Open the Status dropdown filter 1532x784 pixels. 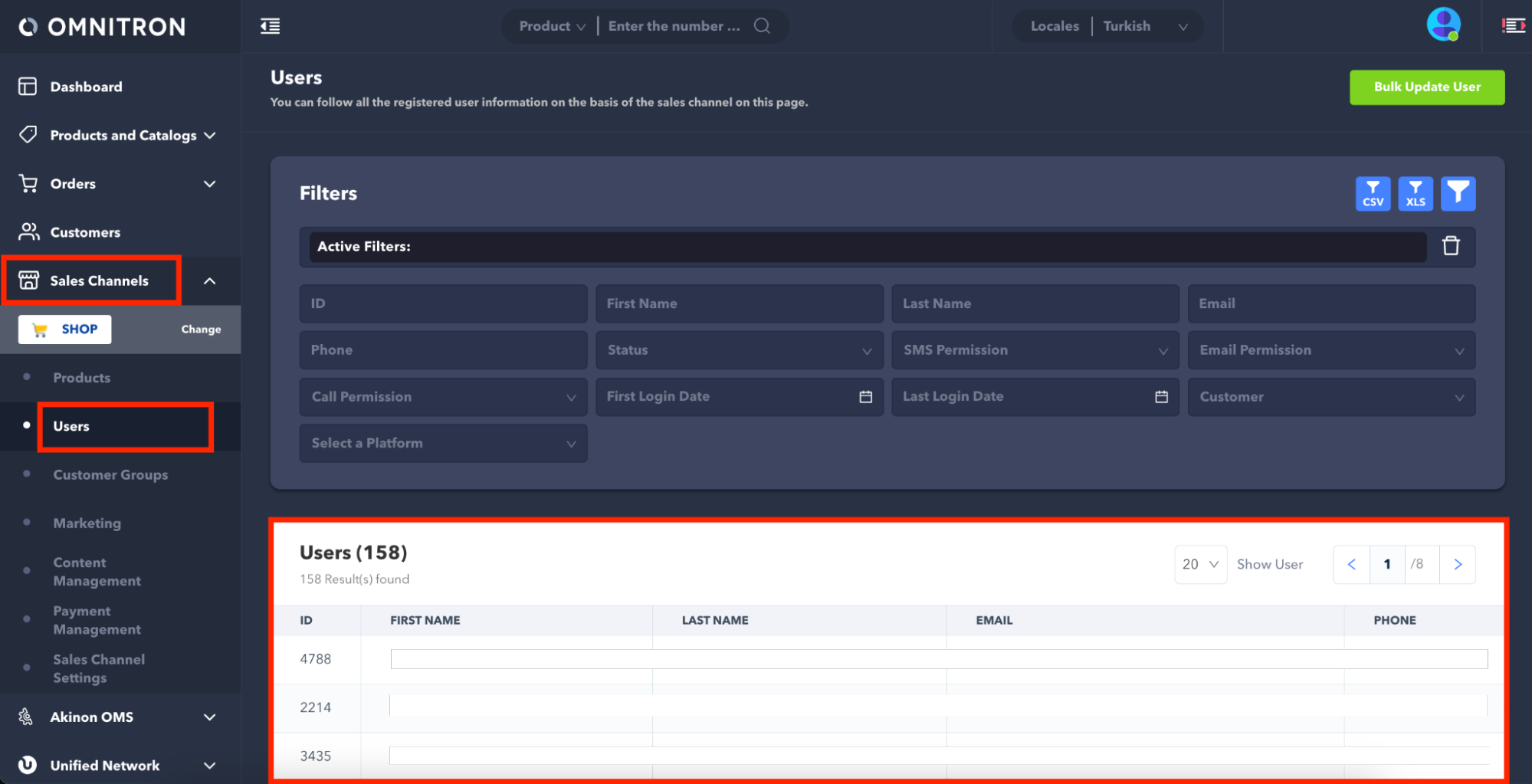coord(739,350)
